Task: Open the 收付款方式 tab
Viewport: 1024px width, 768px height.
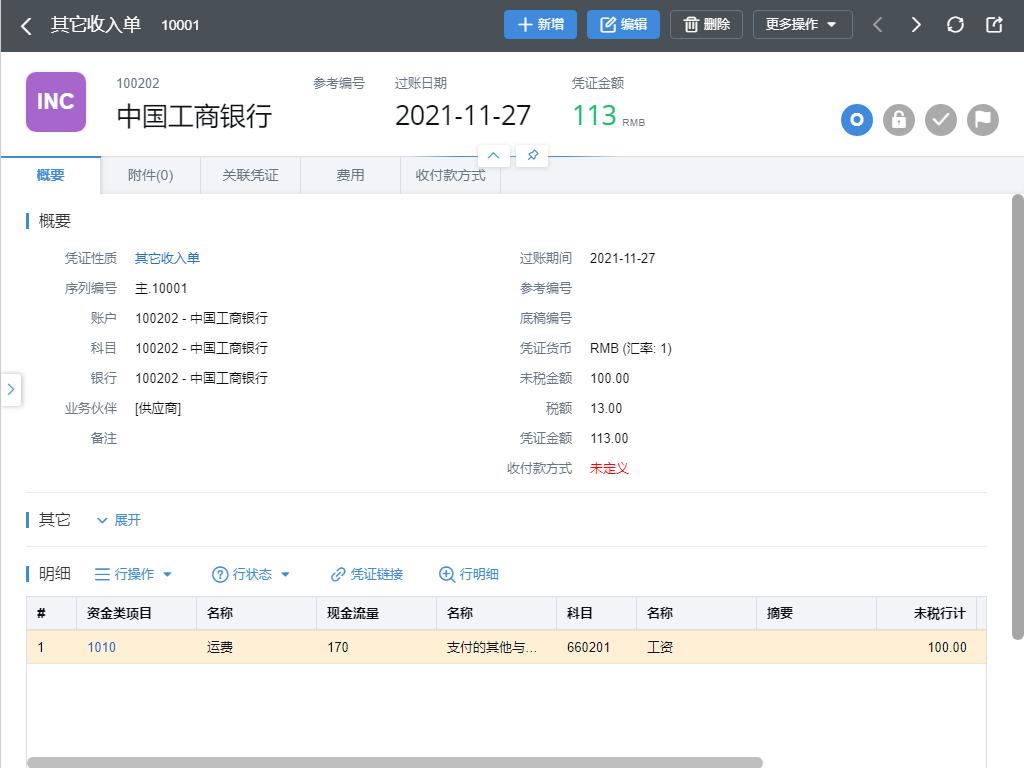Action: point(451,175)
